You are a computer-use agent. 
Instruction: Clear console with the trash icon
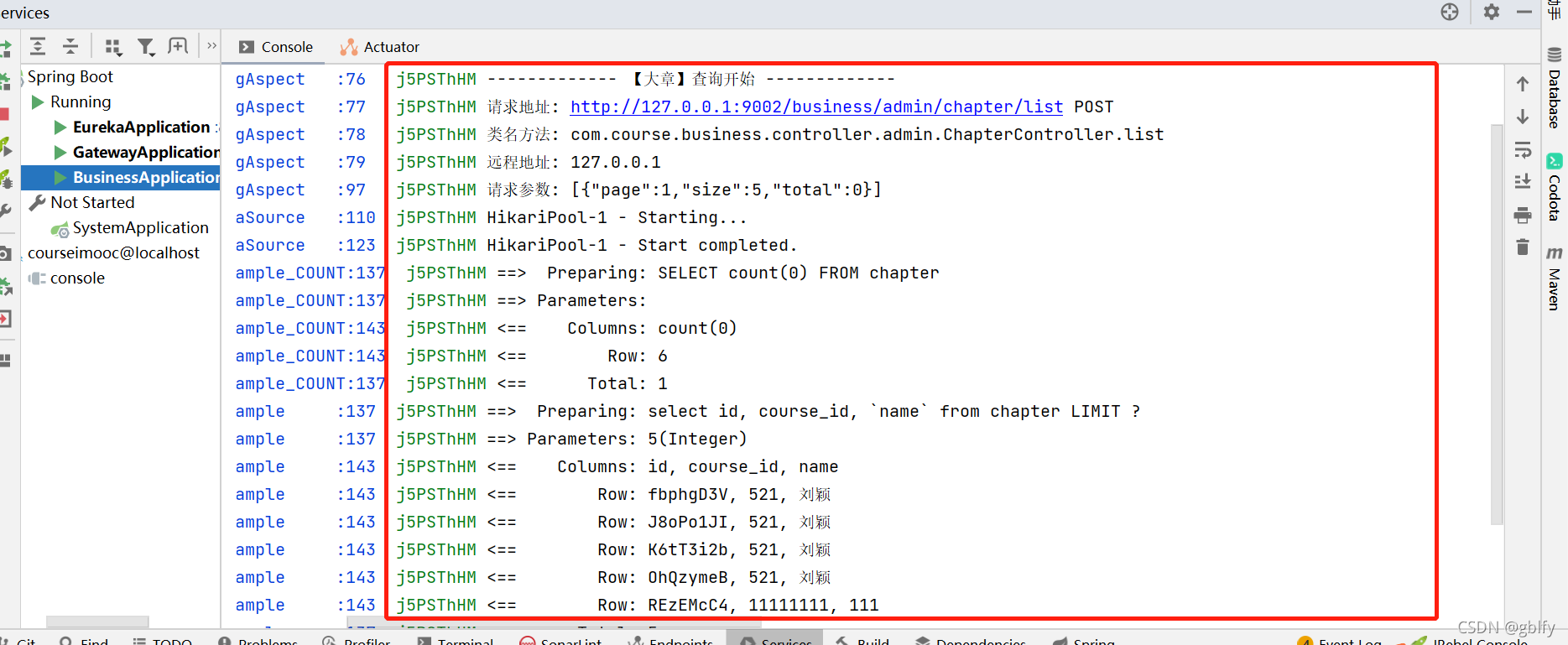[1523, 247]
